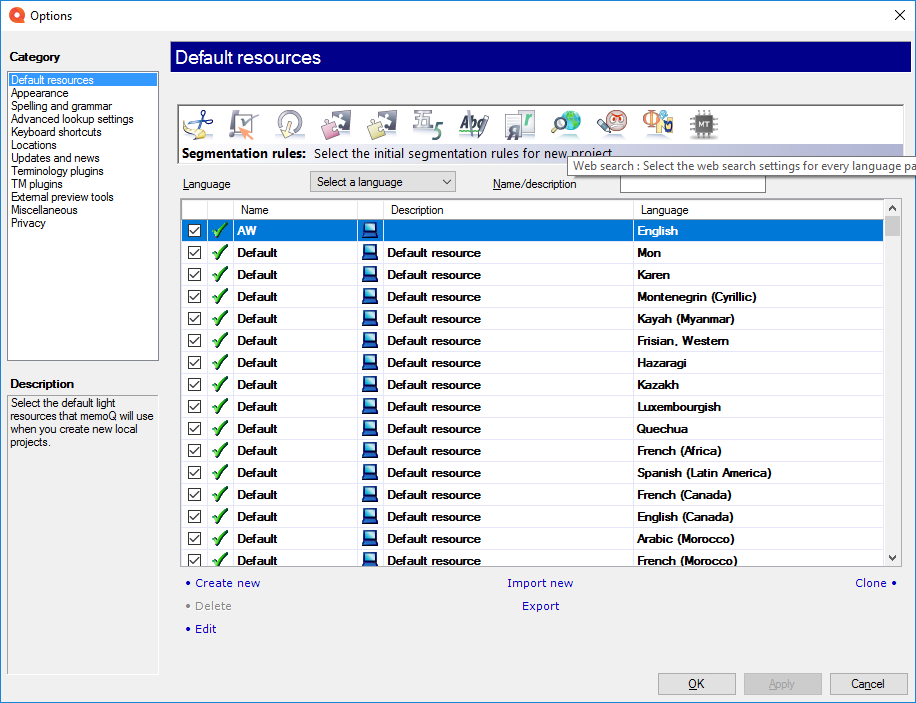Select the MT settings chip icon
Screen dimensions: 916x703
(x=704, y=125)
